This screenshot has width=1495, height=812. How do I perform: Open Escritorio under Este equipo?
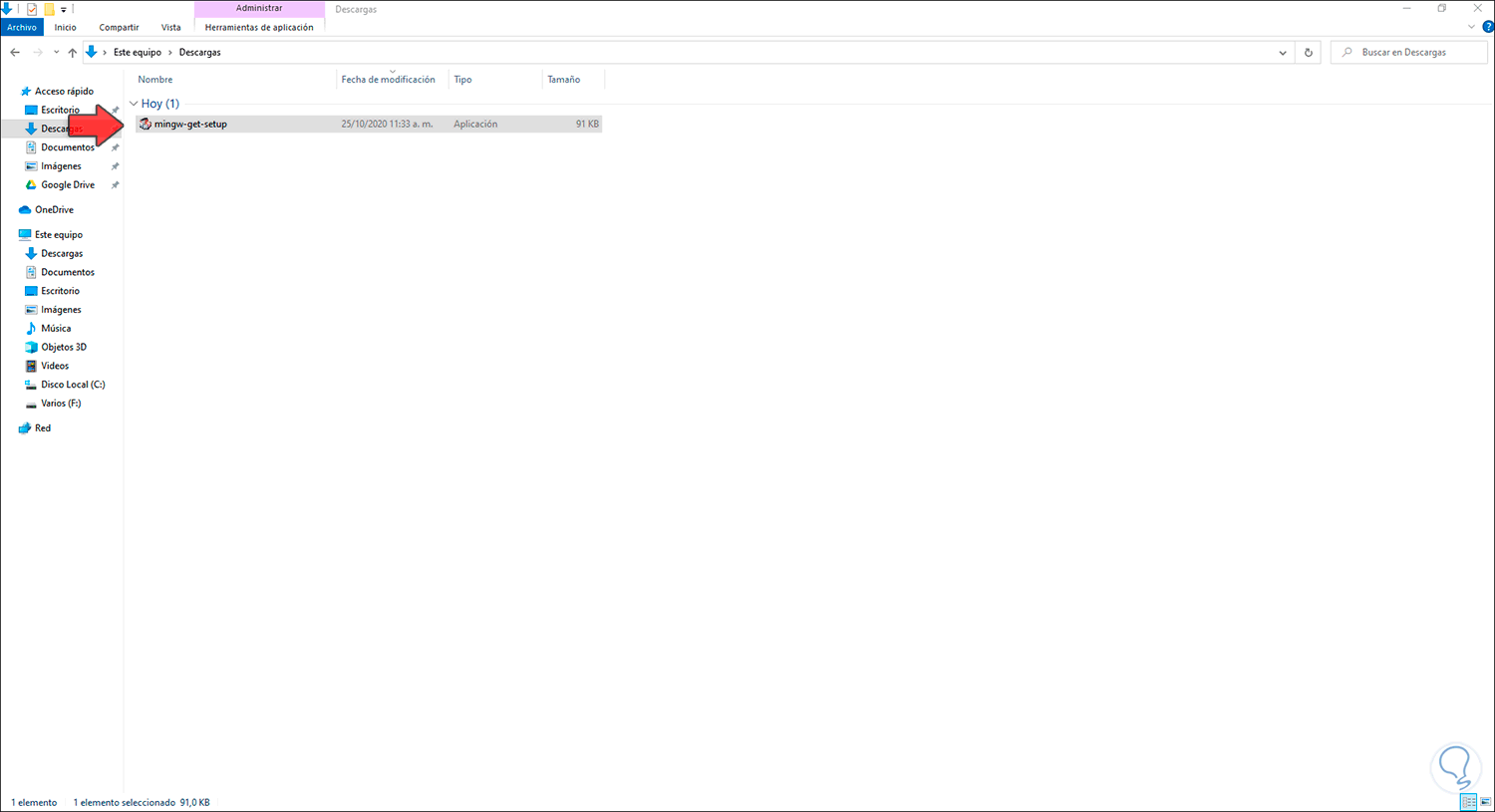(61, 292)
